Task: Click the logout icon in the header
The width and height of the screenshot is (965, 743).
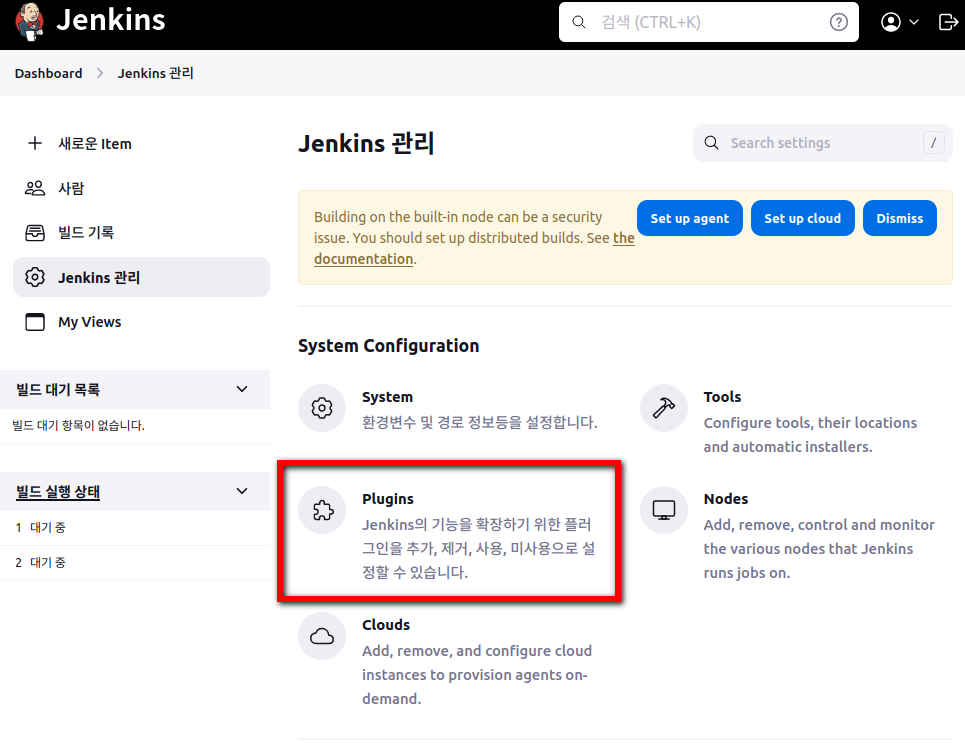Action: (x=948, y=22)
